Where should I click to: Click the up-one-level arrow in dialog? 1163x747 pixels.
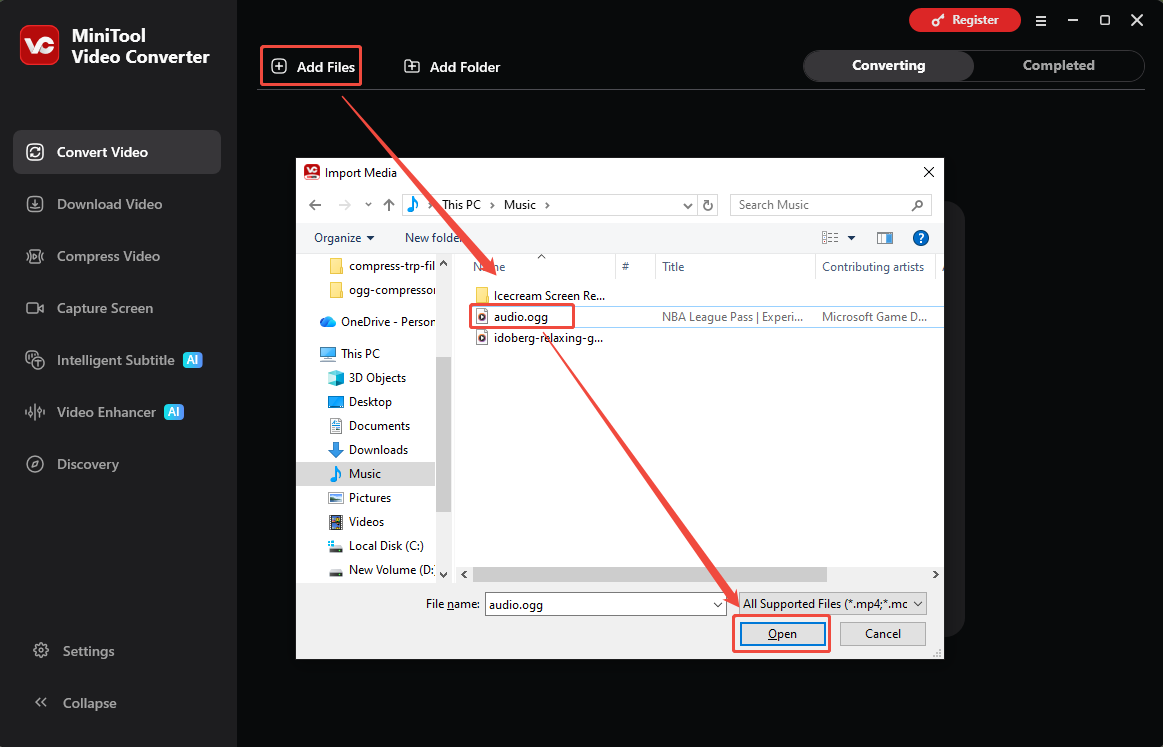pyautogui.click(x=389, y=205)
